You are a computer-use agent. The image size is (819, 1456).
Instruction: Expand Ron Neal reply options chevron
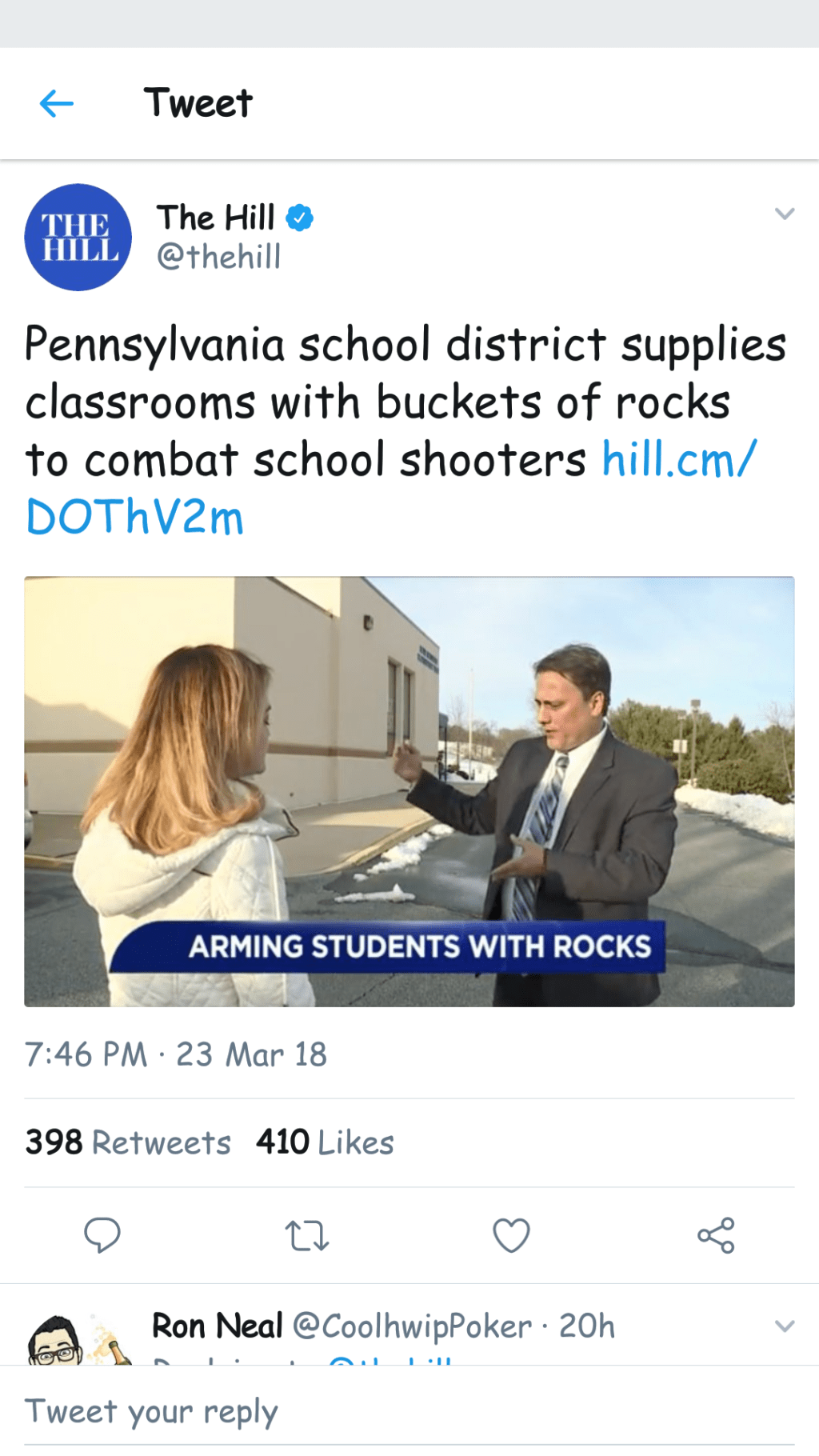pyautogui.click(x=785, y=1326)
